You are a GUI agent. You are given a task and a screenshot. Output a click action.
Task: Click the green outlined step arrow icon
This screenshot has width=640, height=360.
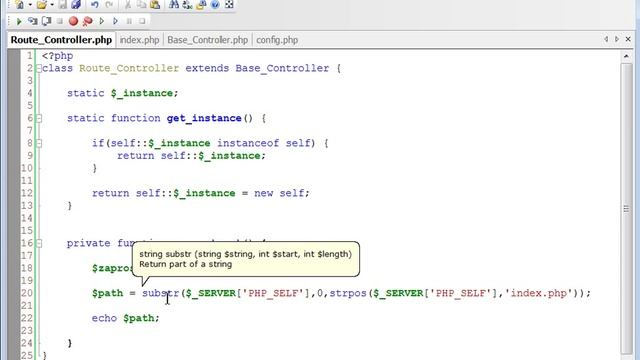click(x=102, y=21)
